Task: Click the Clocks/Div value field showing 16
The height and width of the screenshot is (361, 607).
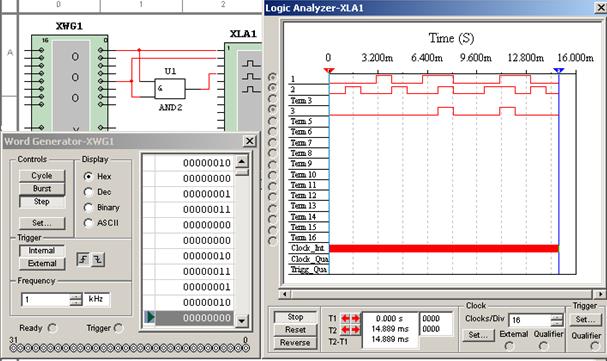Action: pyautogui.click(x=530, y=320)
